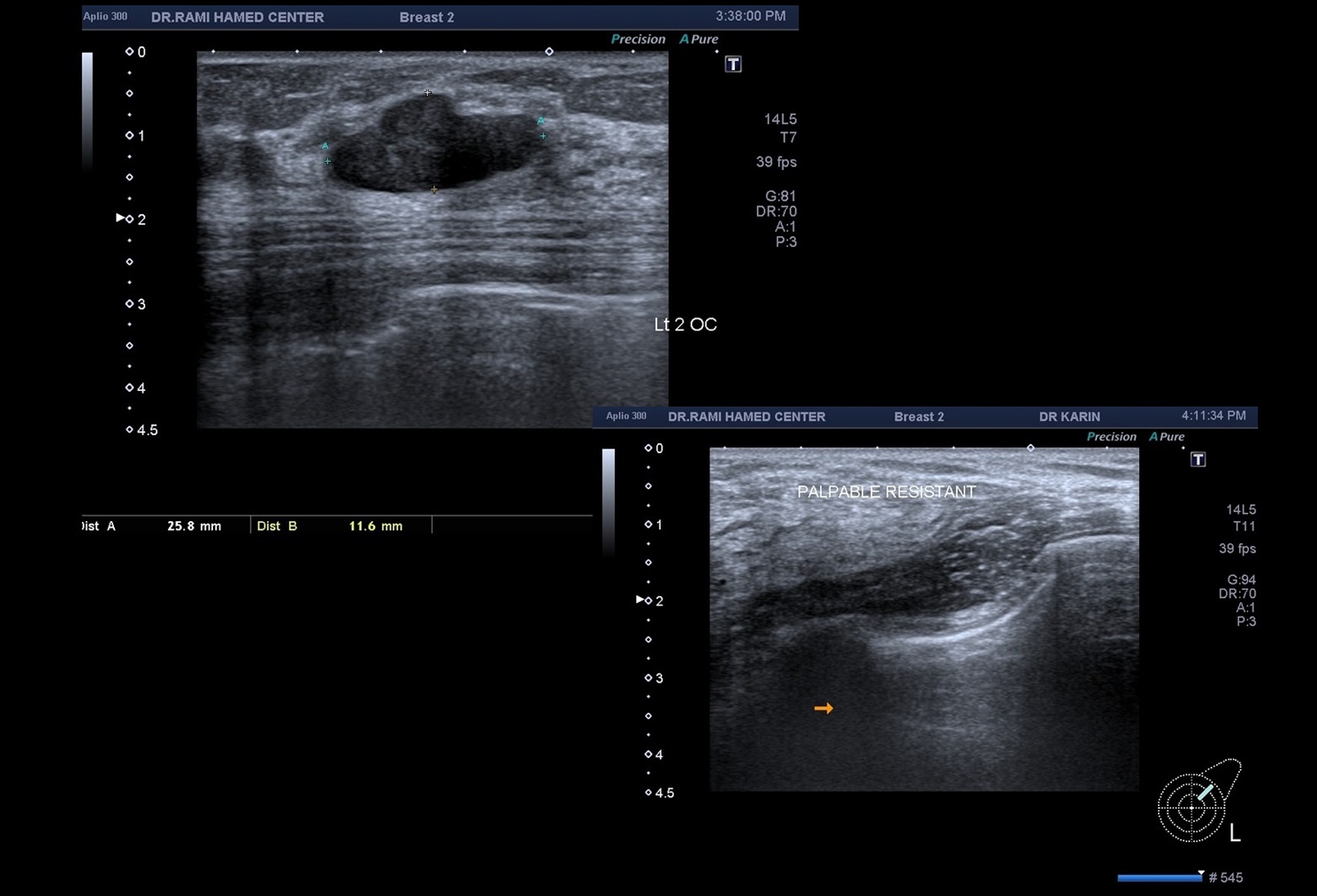The height and width of the screenshot is (896, 1317).
Task: Click the blue progress bar near # 545
Action: 1160,878
